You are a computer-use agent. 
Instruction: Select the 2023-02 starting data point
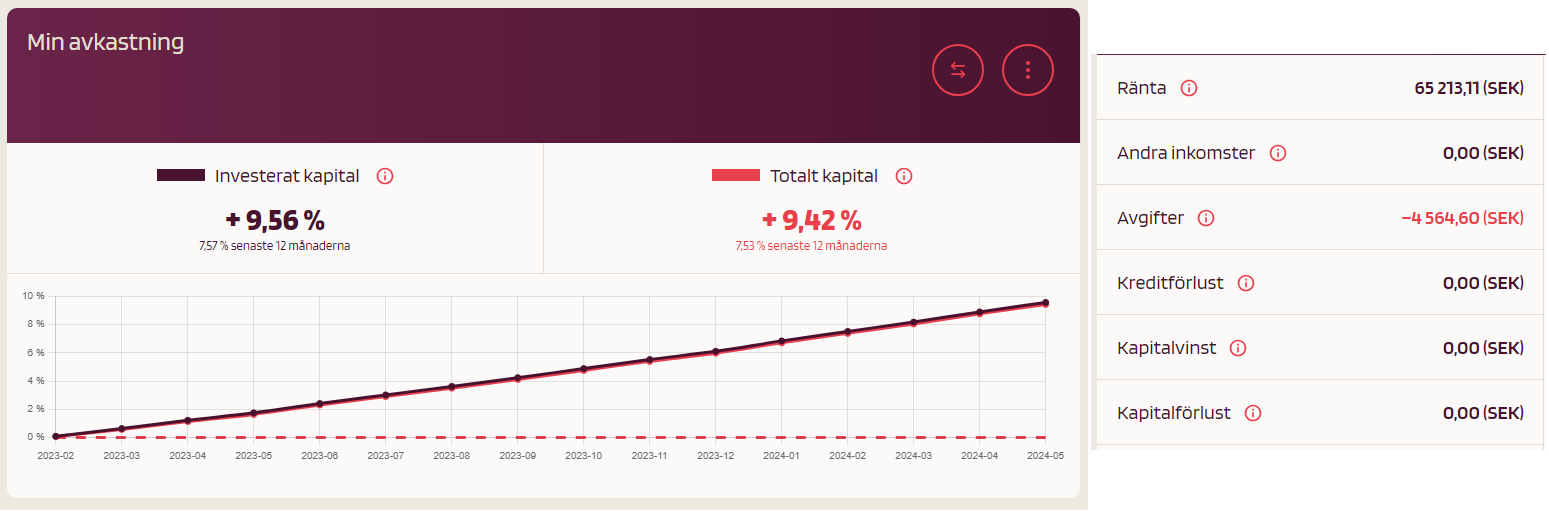[x=56, y=436]
